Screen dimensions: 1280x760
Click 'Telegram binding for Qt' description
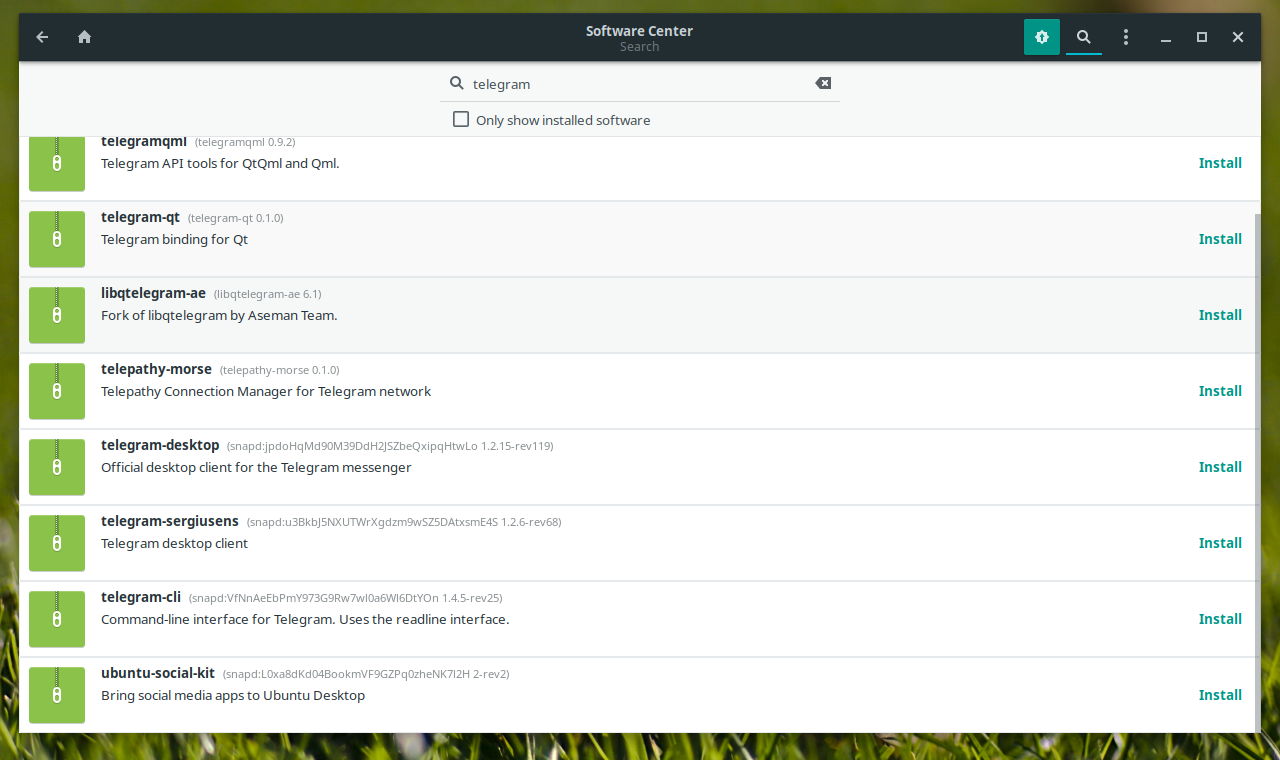pyautogui.click(x=174, y=239)
